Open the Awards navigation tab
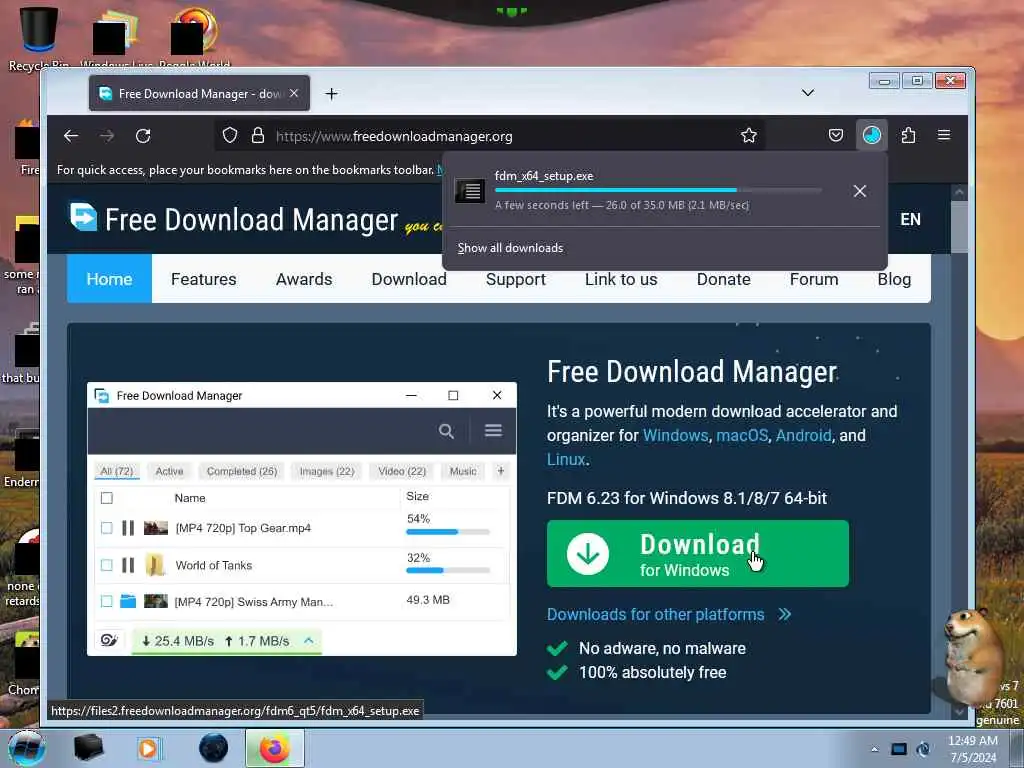The height and width of the screenshot is (768, 1024). click(304, 279)
